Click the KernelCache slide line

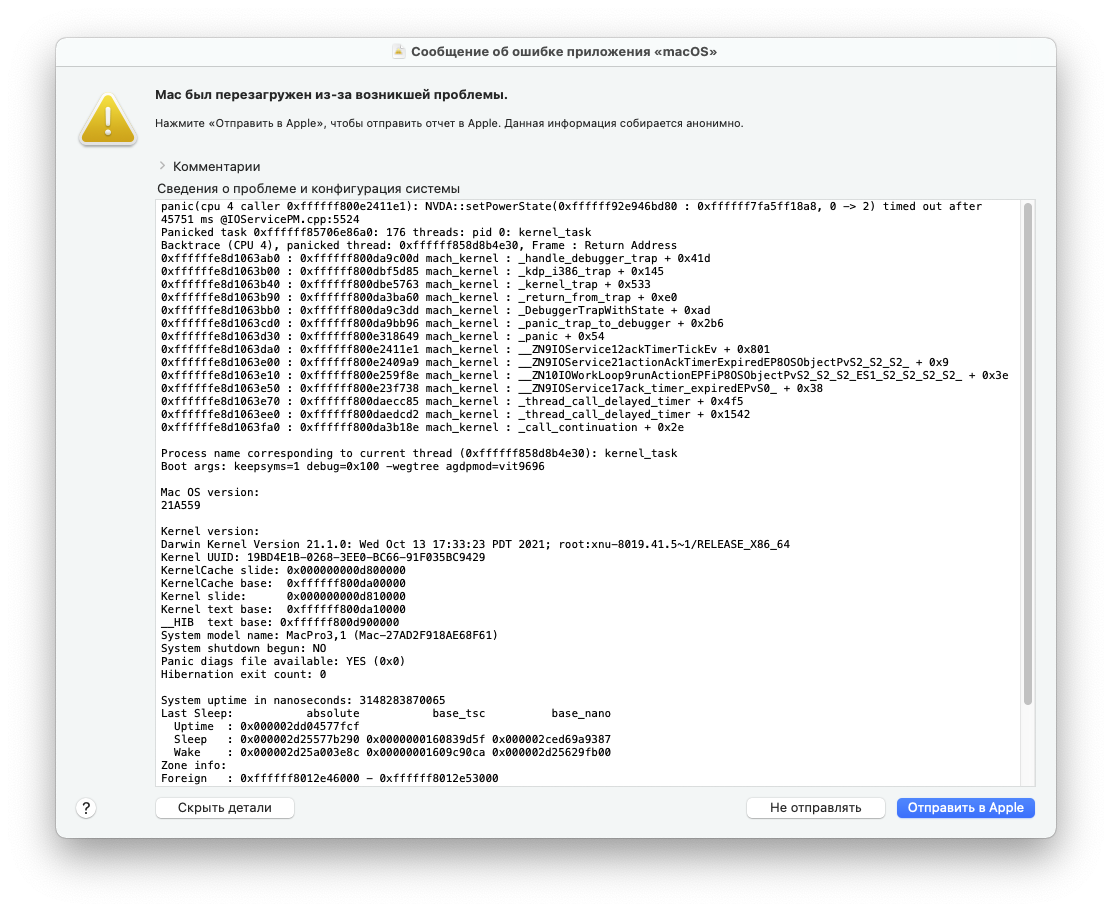point(283,570)
